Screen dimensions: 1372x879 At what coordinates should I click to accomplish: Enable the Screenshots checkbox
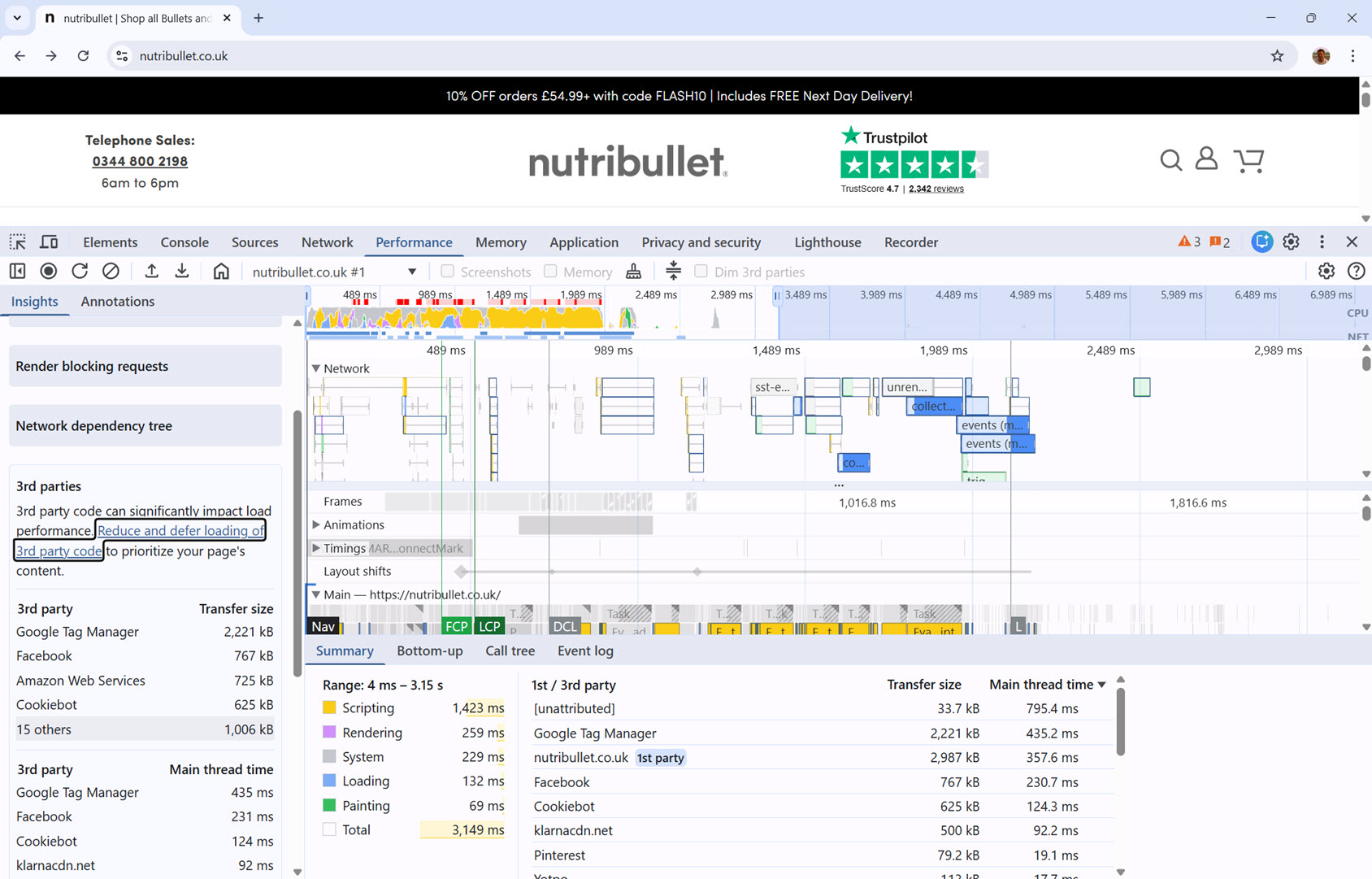coord(447,271)
